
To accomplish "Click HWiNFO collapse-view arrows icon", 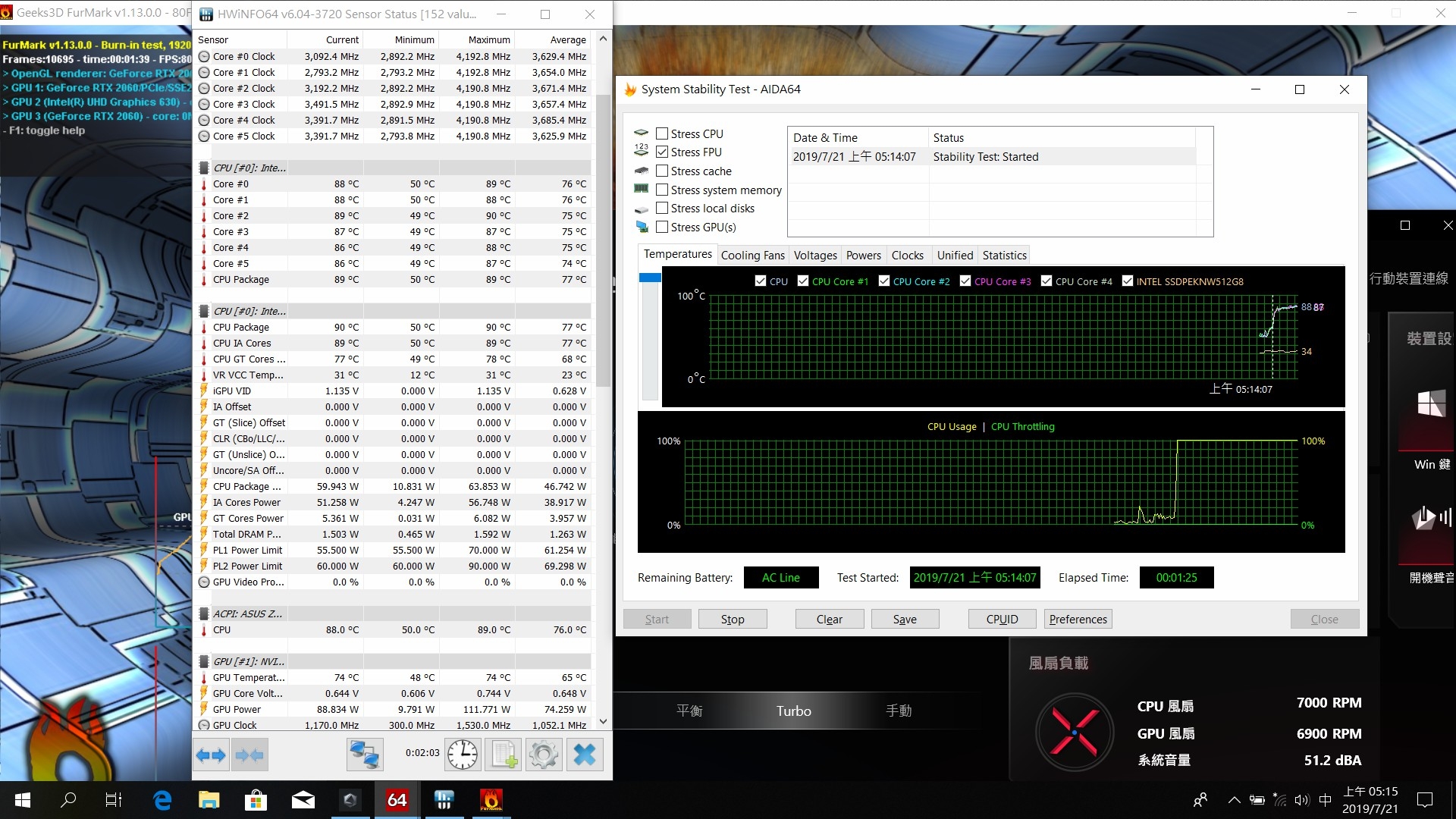I will point(249,755).
